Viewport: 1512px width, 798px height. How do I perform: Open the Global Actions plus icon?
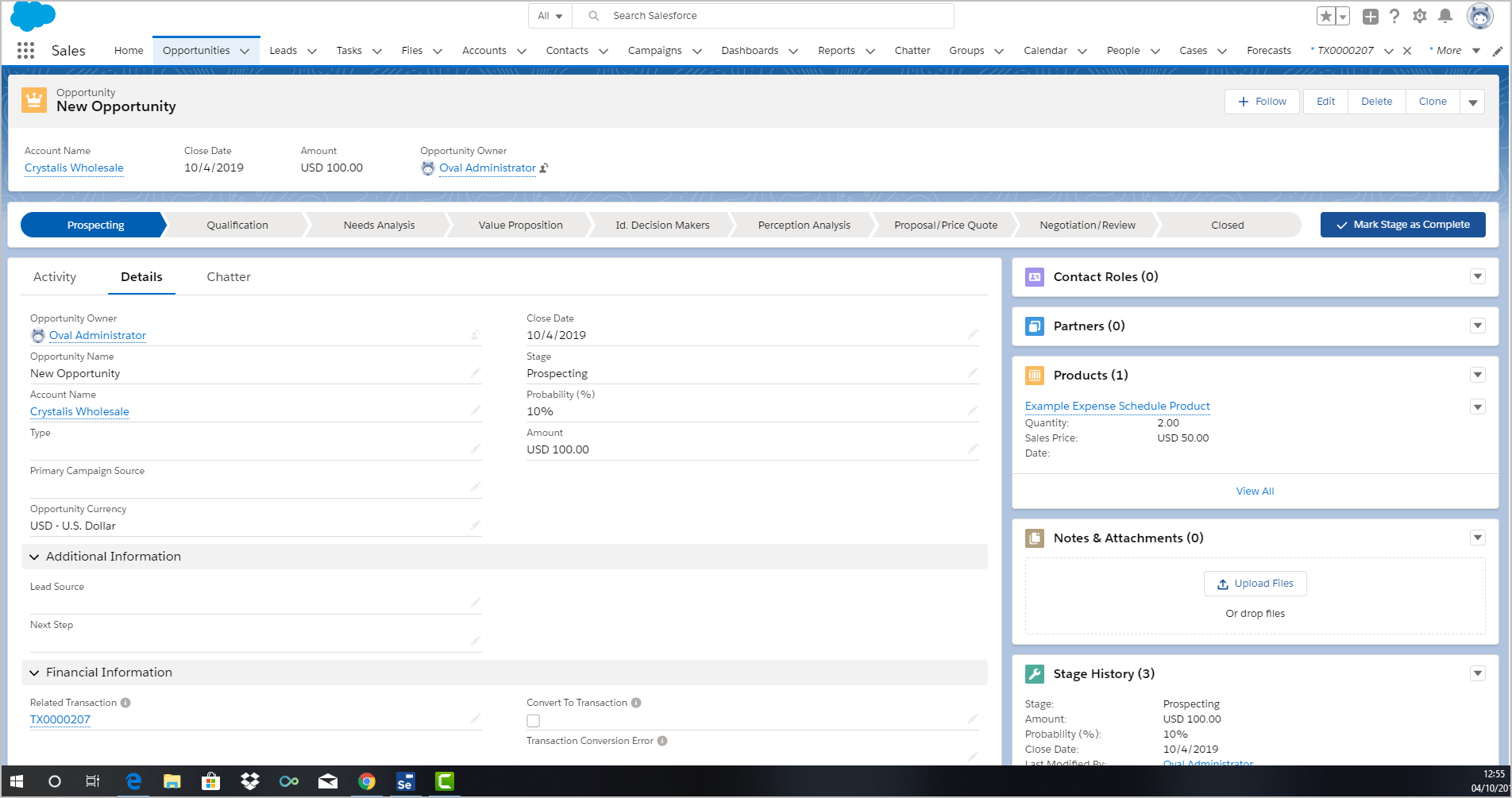click(1371, 16)
